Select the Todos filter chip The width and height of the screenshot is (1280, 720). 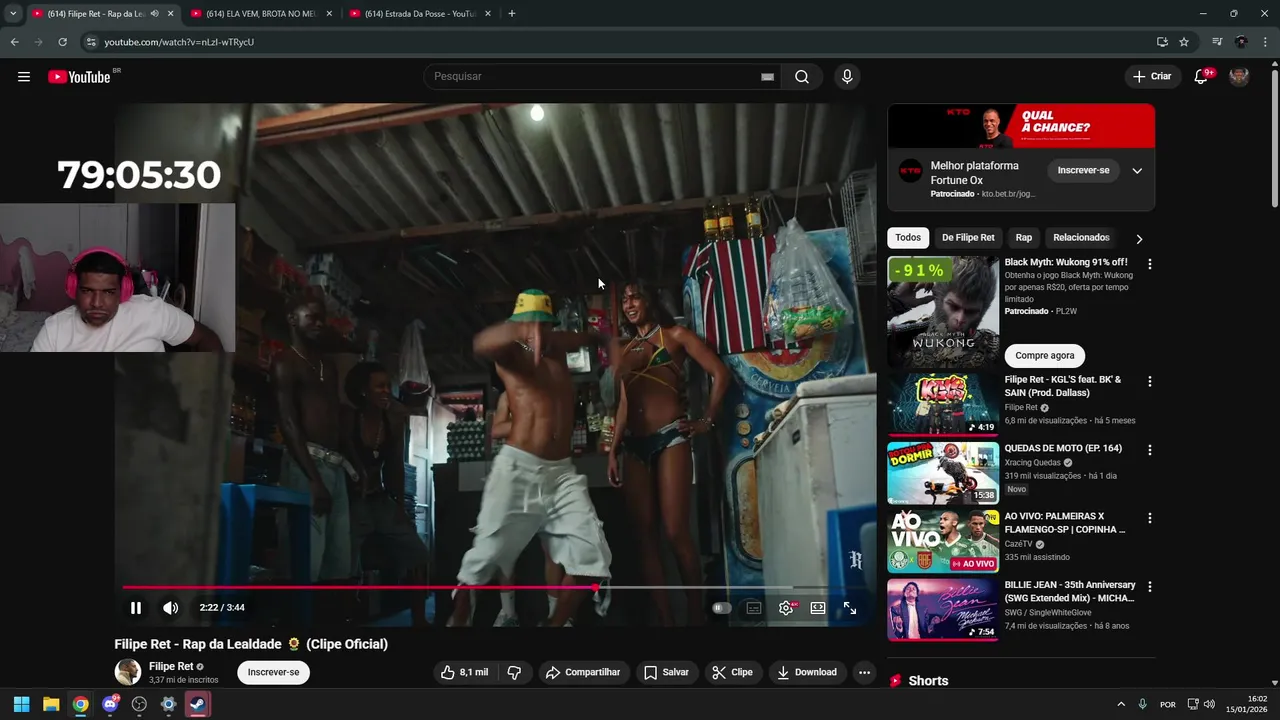click(x=908, y=238)
